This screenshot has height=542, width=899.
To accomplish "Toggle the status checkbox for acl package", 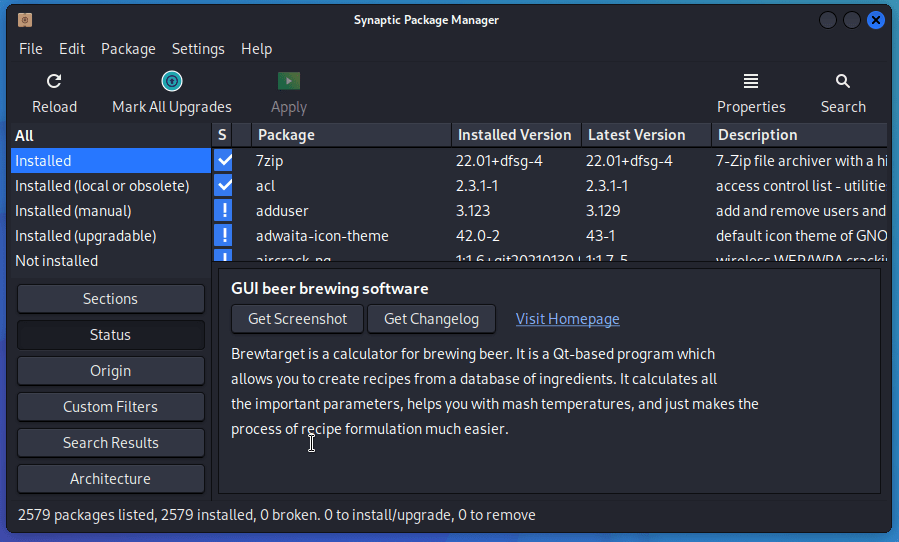I will pyautogui.click(x=224, y=186).
